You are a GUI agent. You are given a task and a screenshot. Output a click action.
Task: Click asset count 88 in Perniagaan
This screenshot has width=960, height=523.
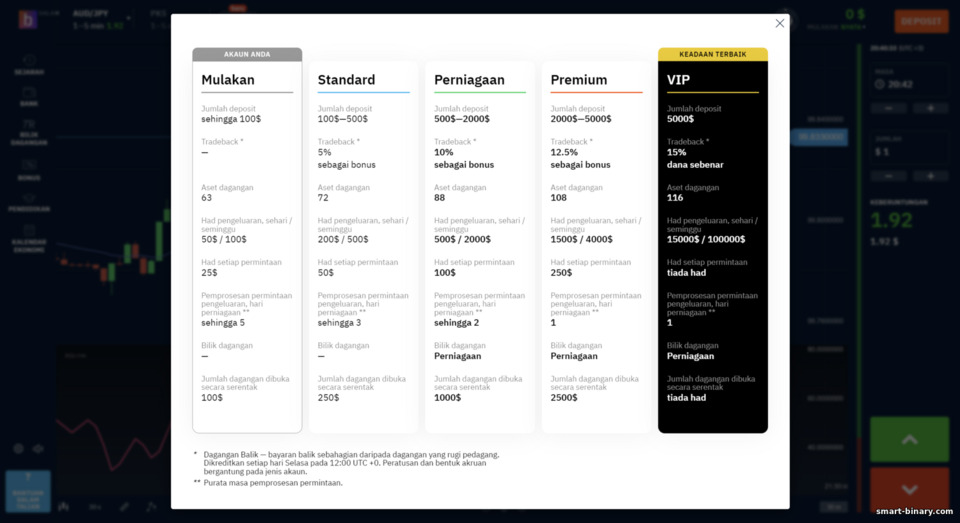440,198
